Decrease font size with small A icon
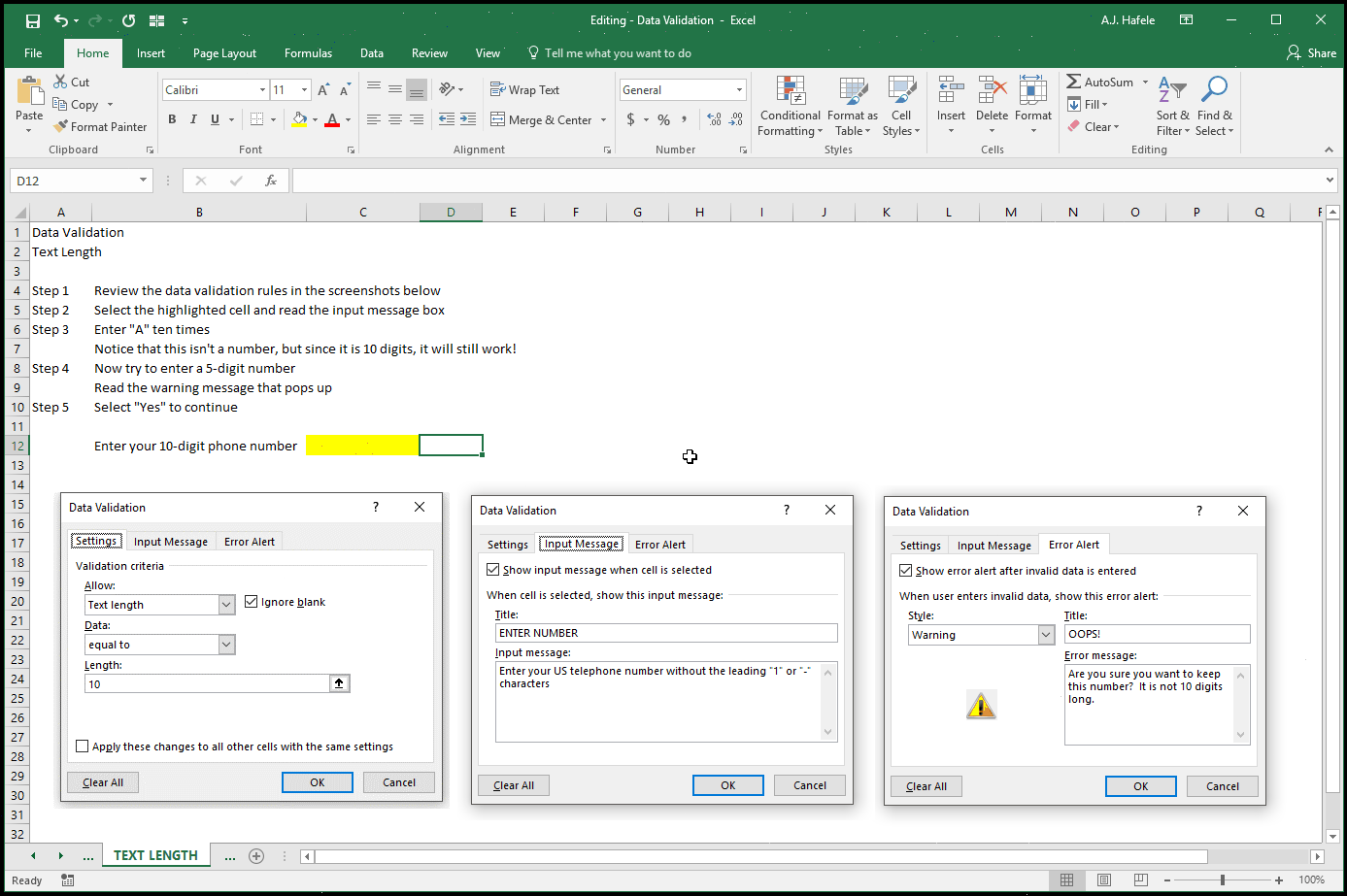 click(345, 90)
